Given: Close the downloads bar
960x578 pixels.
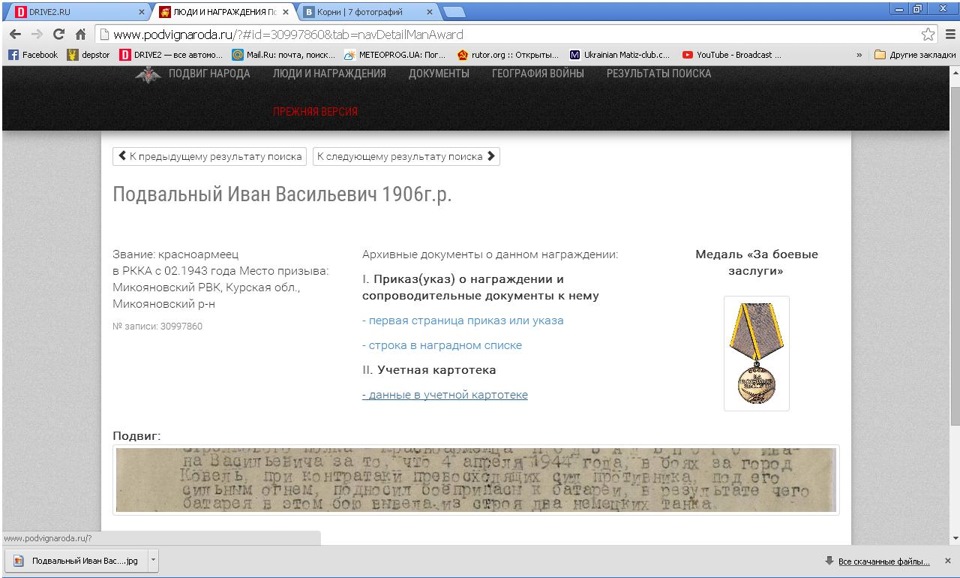Looking at the screenshot, I should click(x=948, y=561).
